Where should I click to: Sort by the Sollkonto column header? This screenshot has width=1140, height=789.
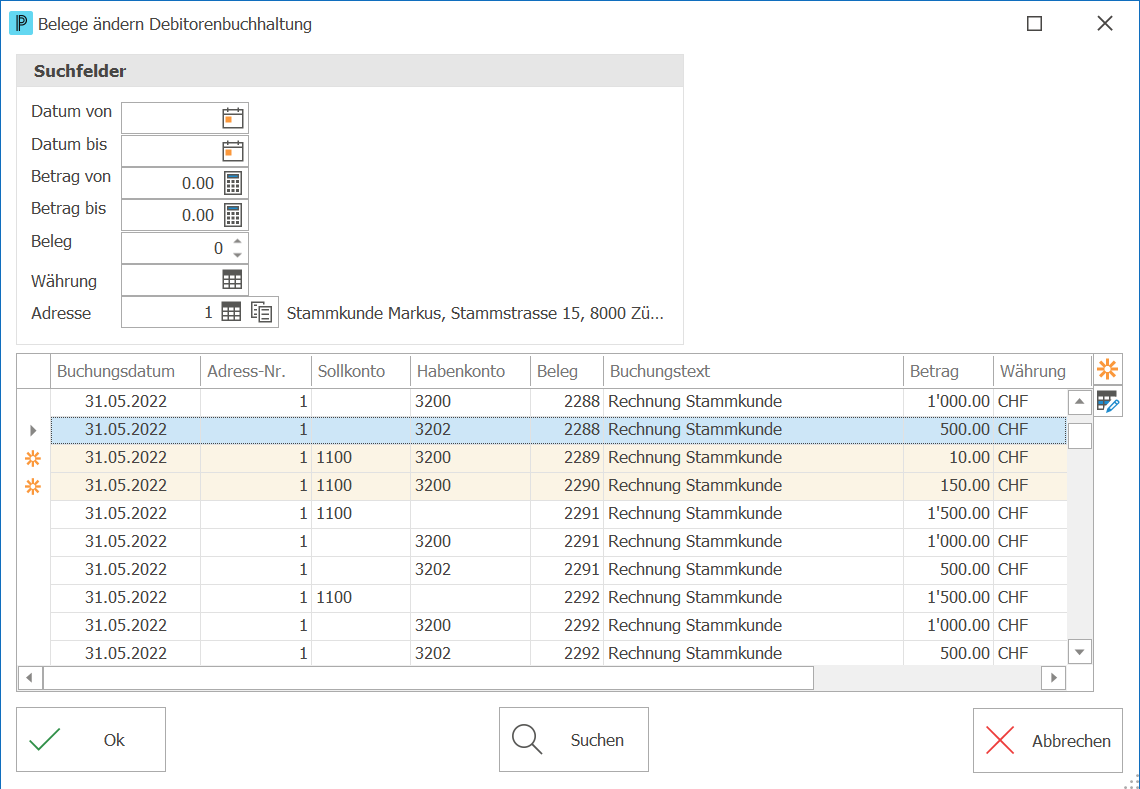(x=361, y=372)
